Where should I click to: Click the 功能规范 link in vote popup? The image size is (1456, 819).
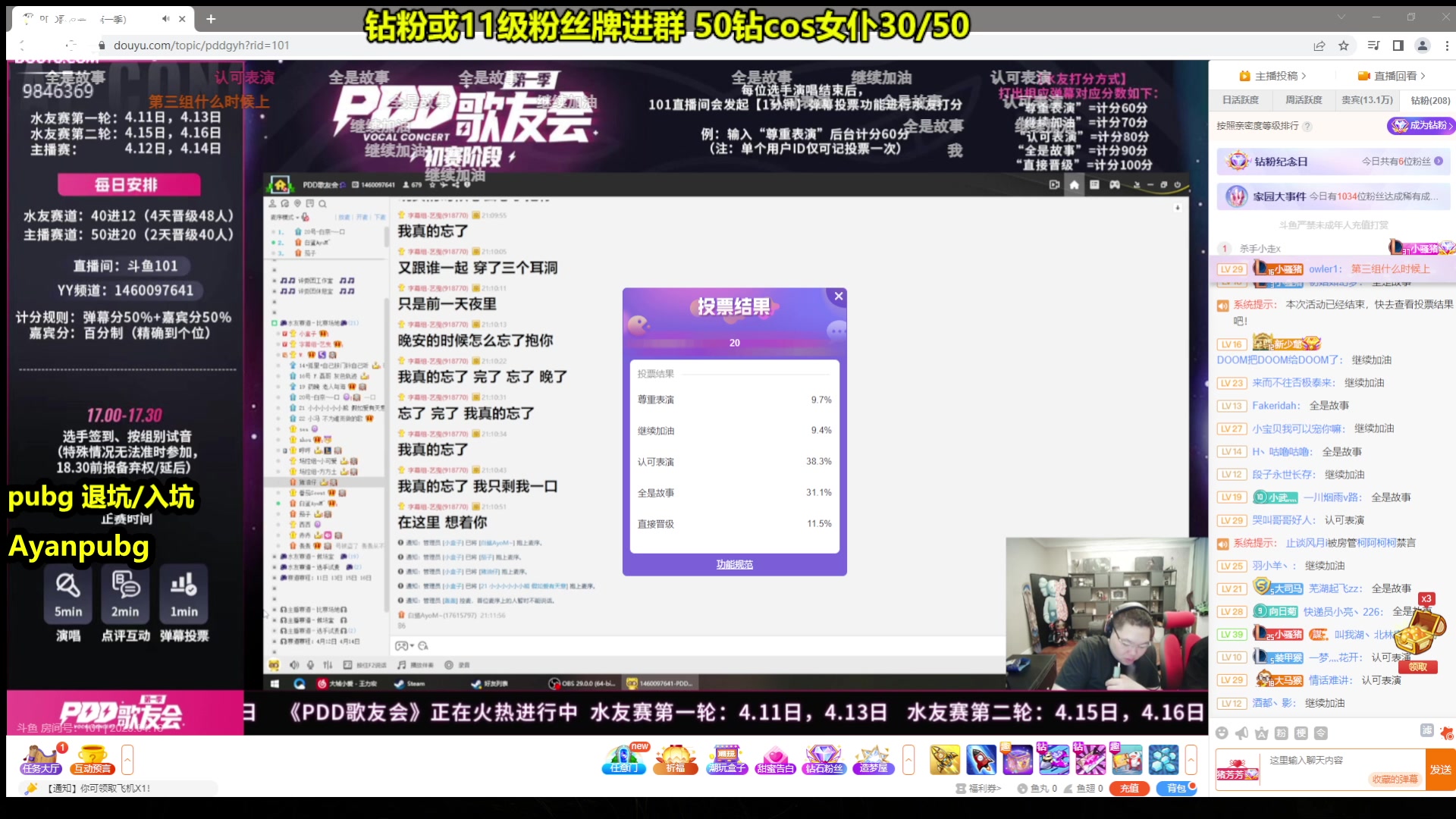tap(735, 564)
